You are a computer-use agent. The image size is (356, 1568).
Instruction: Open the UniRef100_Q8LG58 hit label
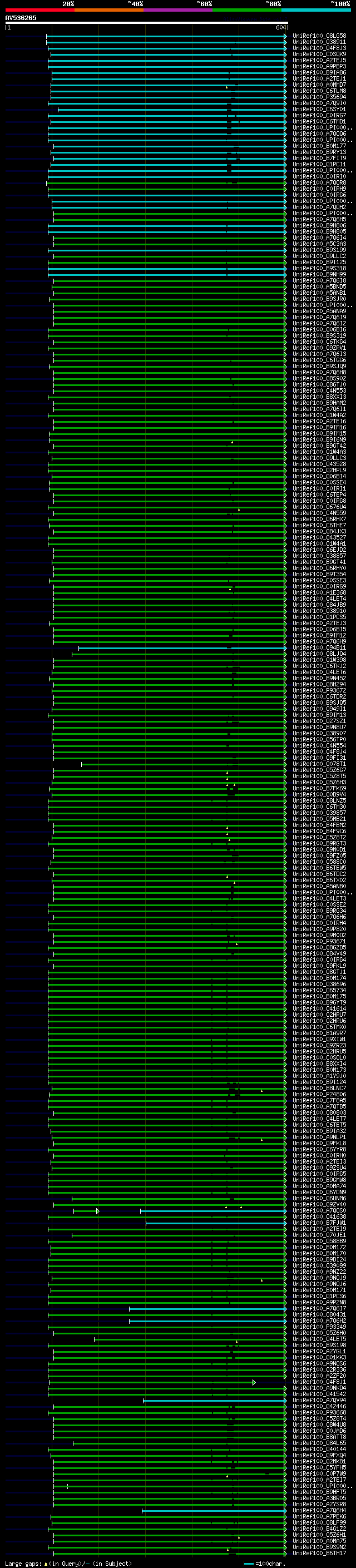coord(319,36)
